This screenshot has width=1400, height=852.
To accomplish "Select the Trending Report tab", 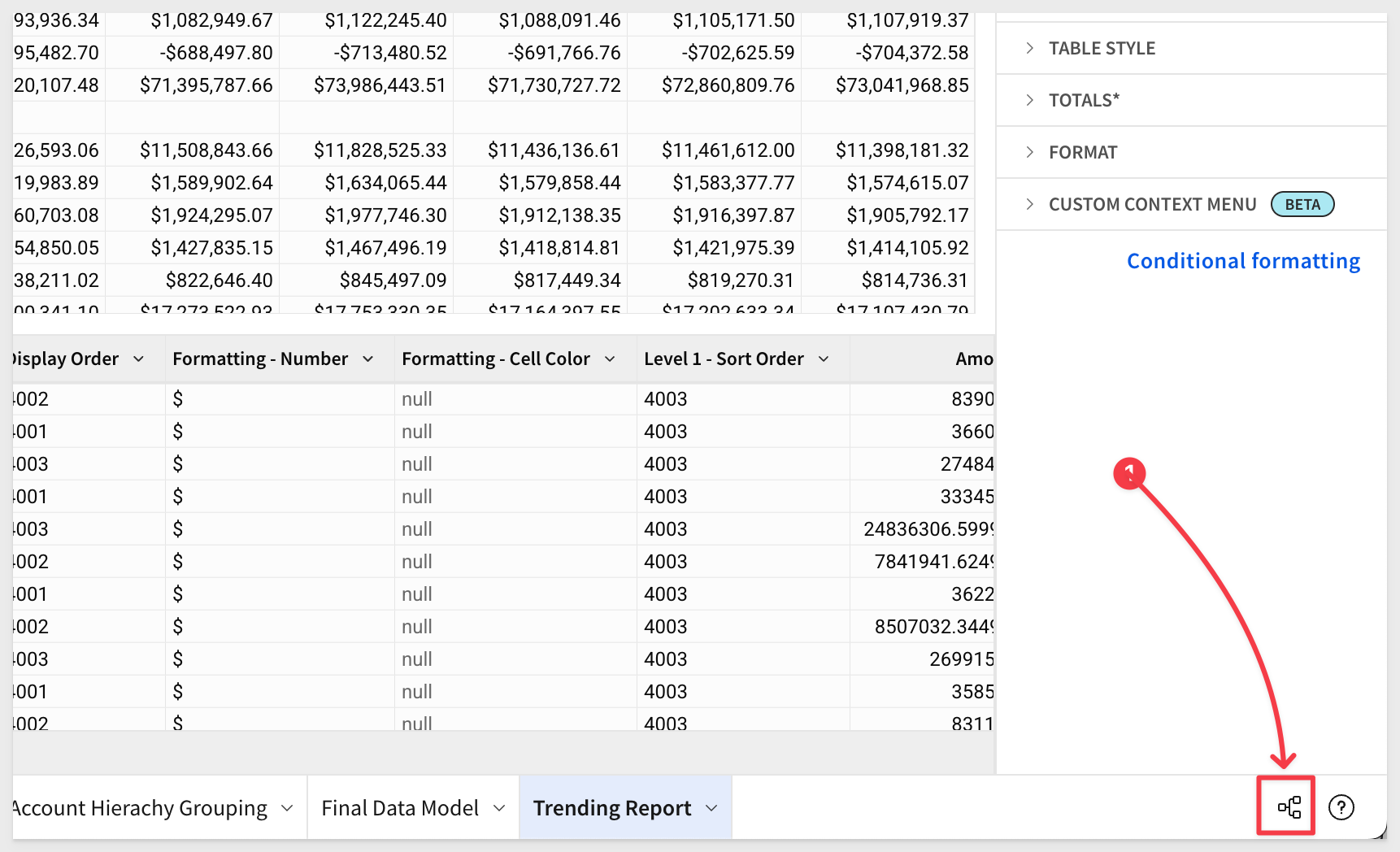I will coord(612,808).
